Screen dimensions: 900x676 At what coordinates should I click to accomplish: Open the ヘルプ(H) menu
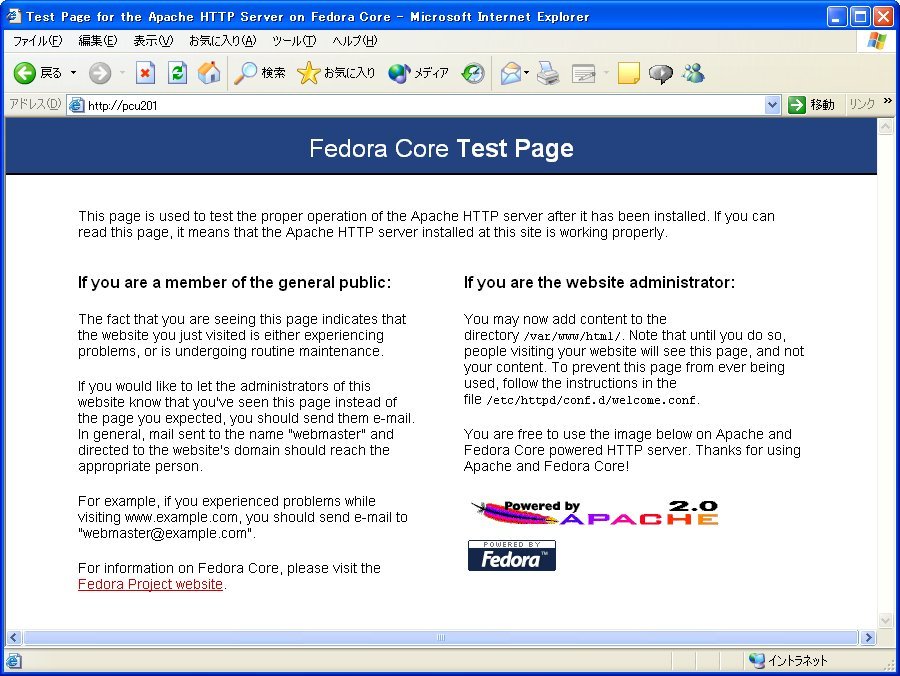pyautogui.click(x=355, y=41)
